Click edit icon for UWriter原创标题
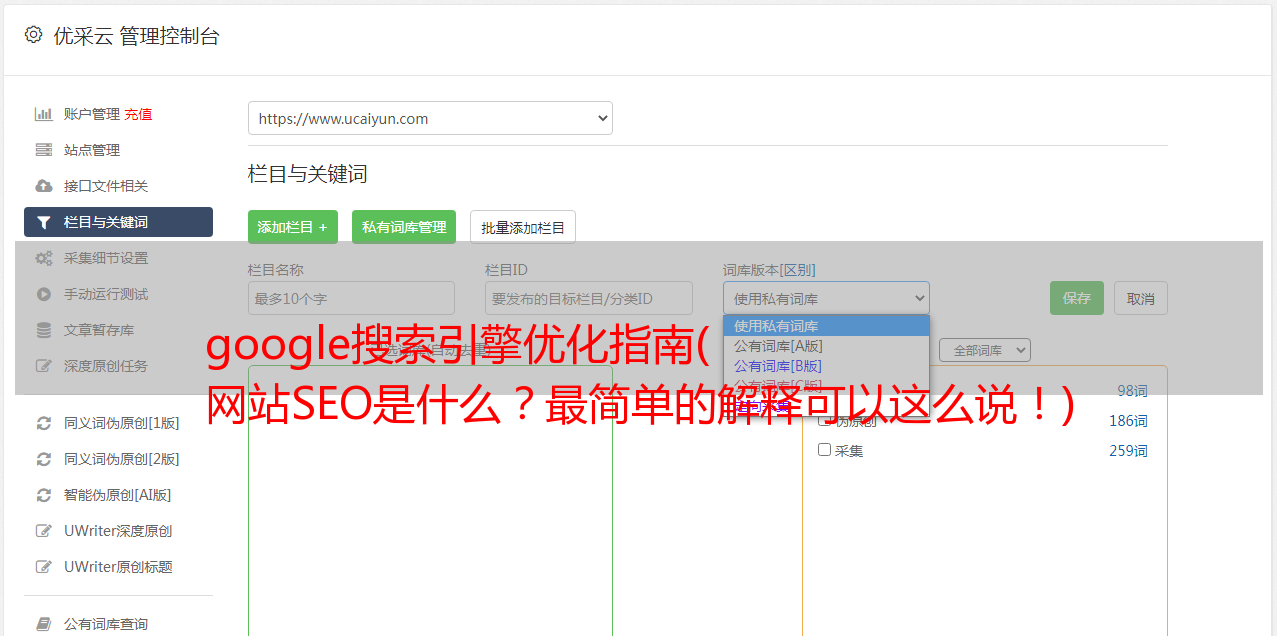Screen dimensions: 1277x636 pos(43,567)
